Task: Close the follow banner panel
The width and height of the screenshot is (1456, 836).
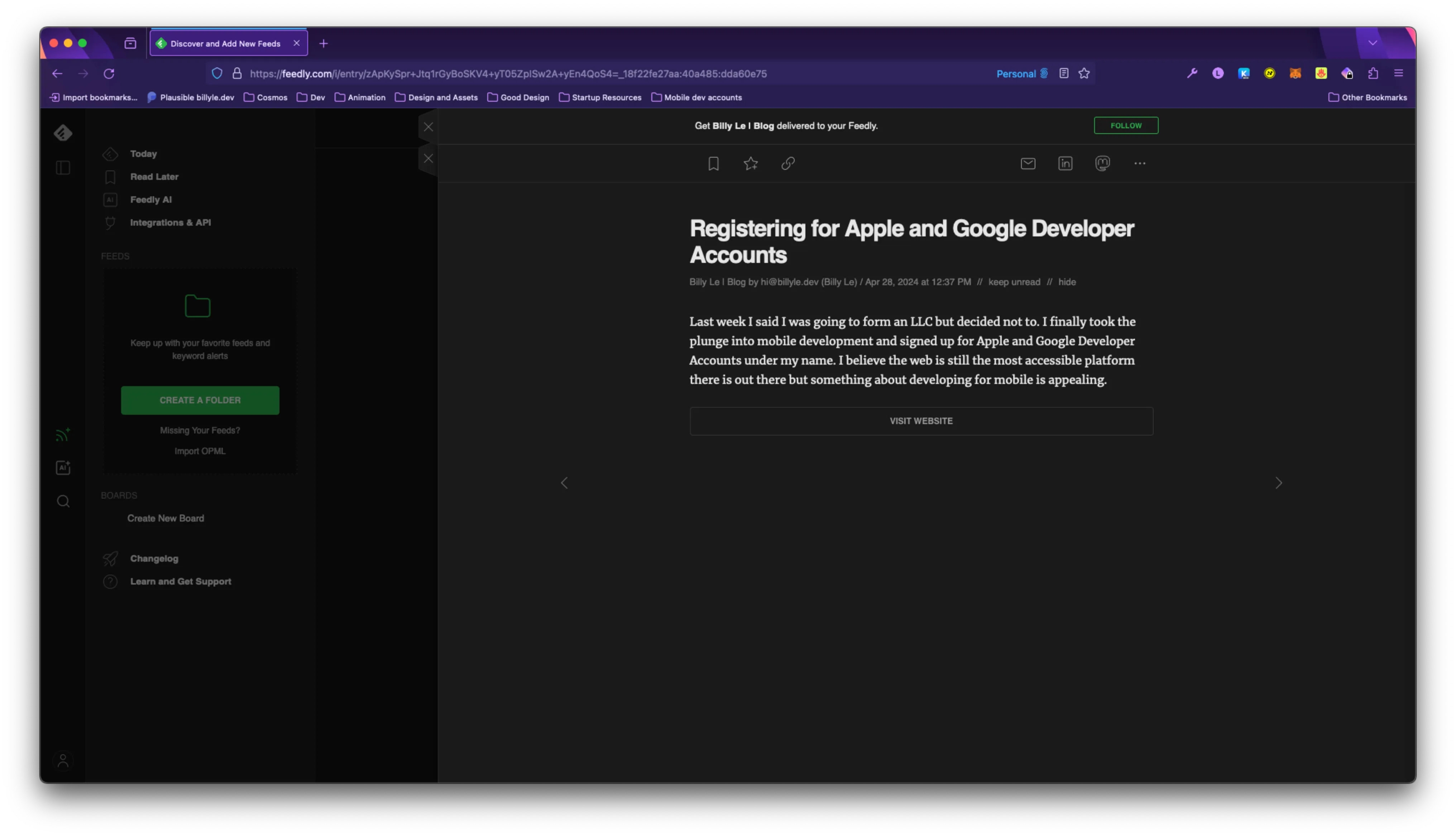Action: pos(428,127)
